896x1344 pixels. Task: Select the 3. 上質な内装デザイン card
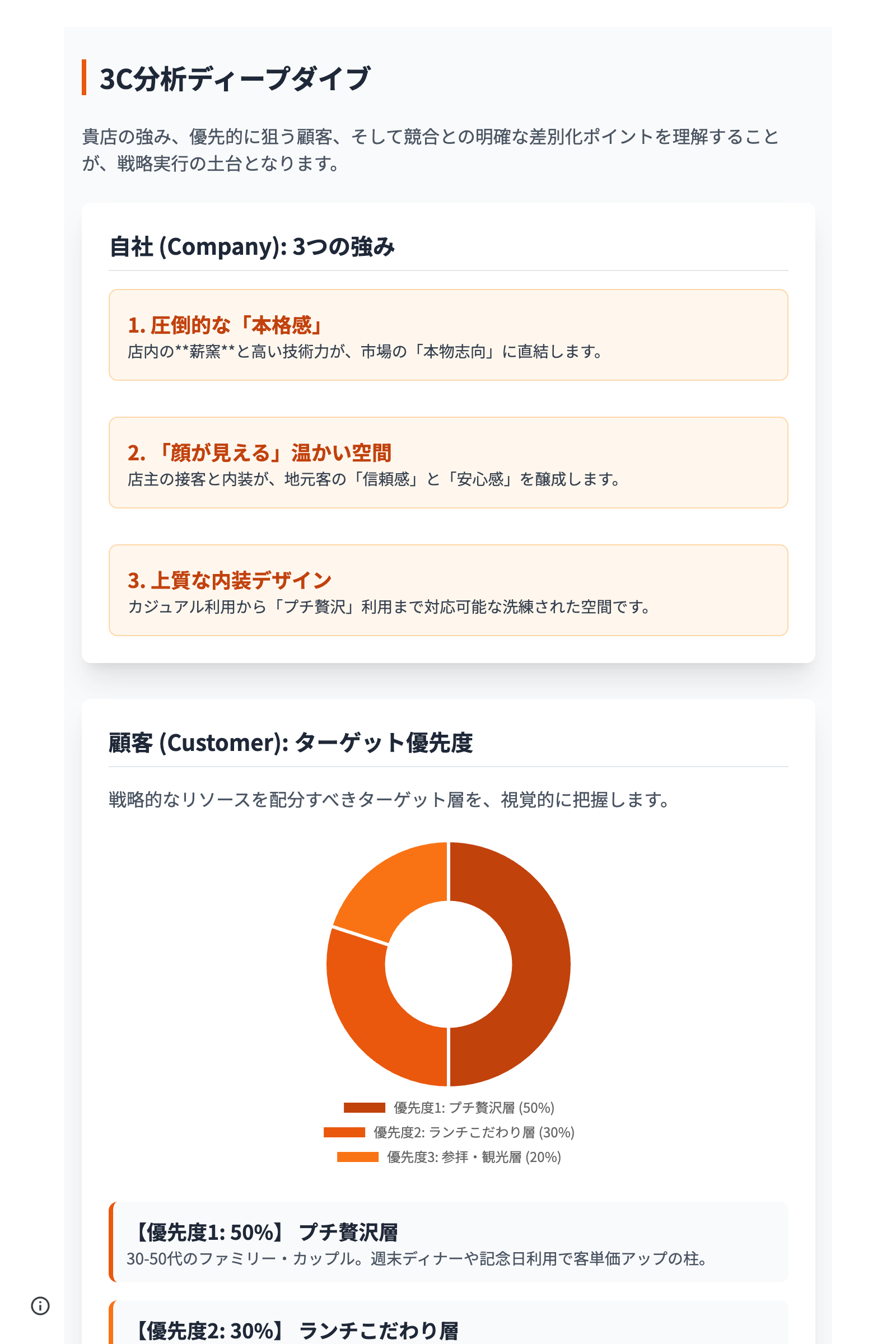pyautogui.click(x=448, y=590)
